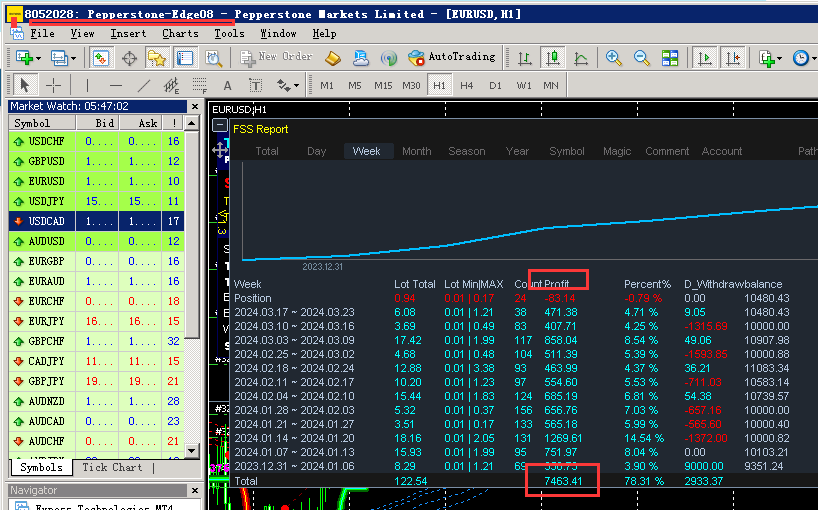The height and width of the screenshot is (510, 818).
Task: Switch FSS Report to Day tab
Action: [317, 151]
